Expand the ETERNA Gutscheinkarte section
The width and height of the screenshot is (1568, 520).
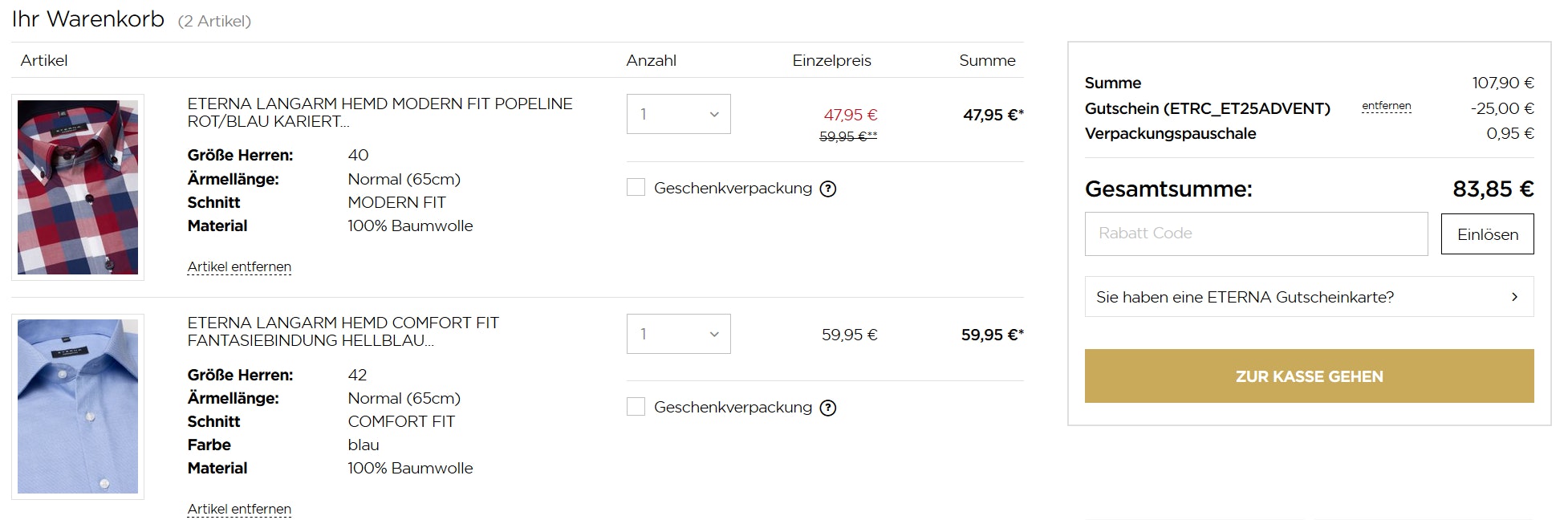click(x=1308, y=297)
